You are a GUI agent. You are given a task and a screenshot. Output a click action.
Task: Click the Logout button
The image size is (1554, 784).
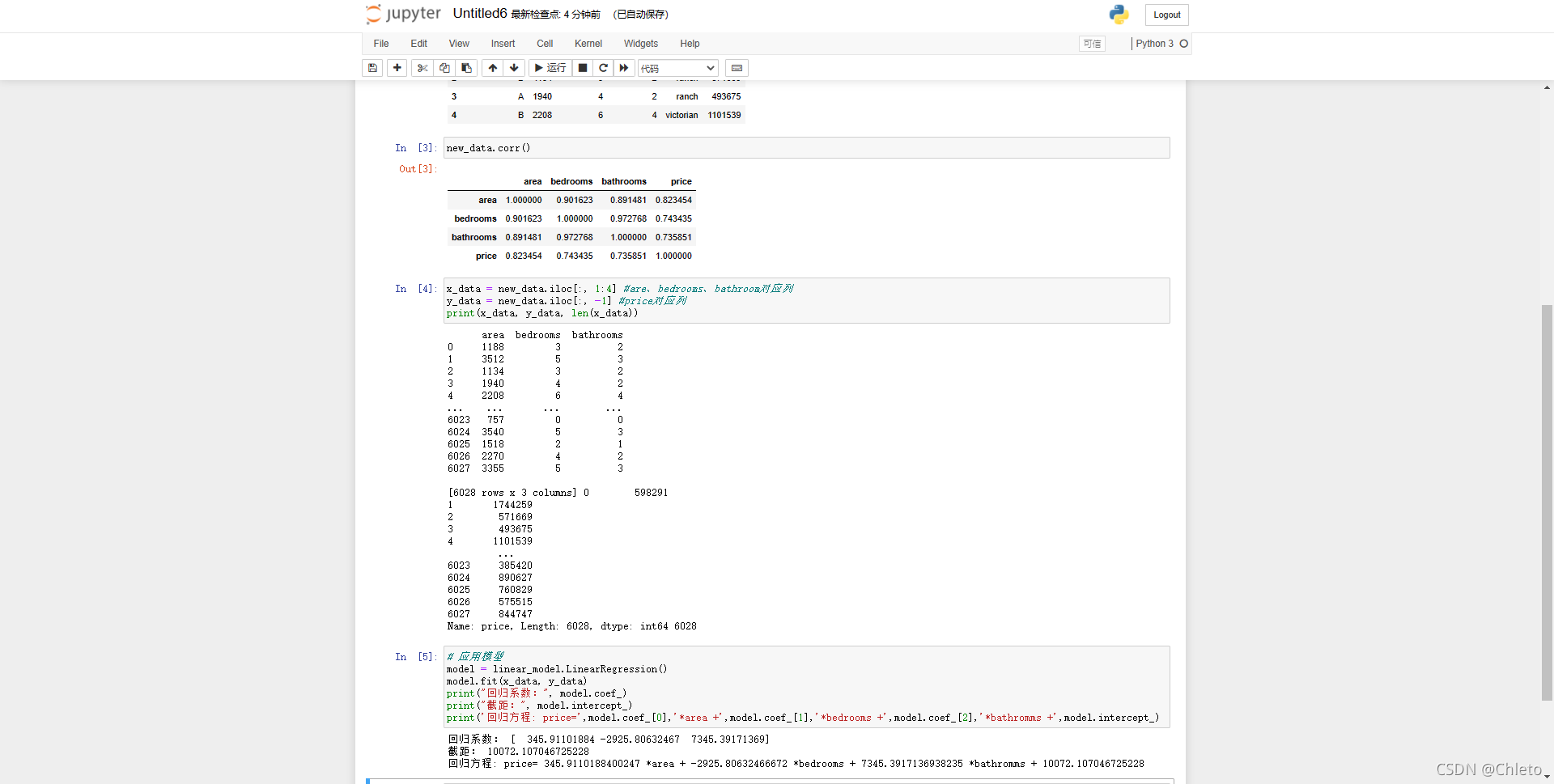point(1166,15)
